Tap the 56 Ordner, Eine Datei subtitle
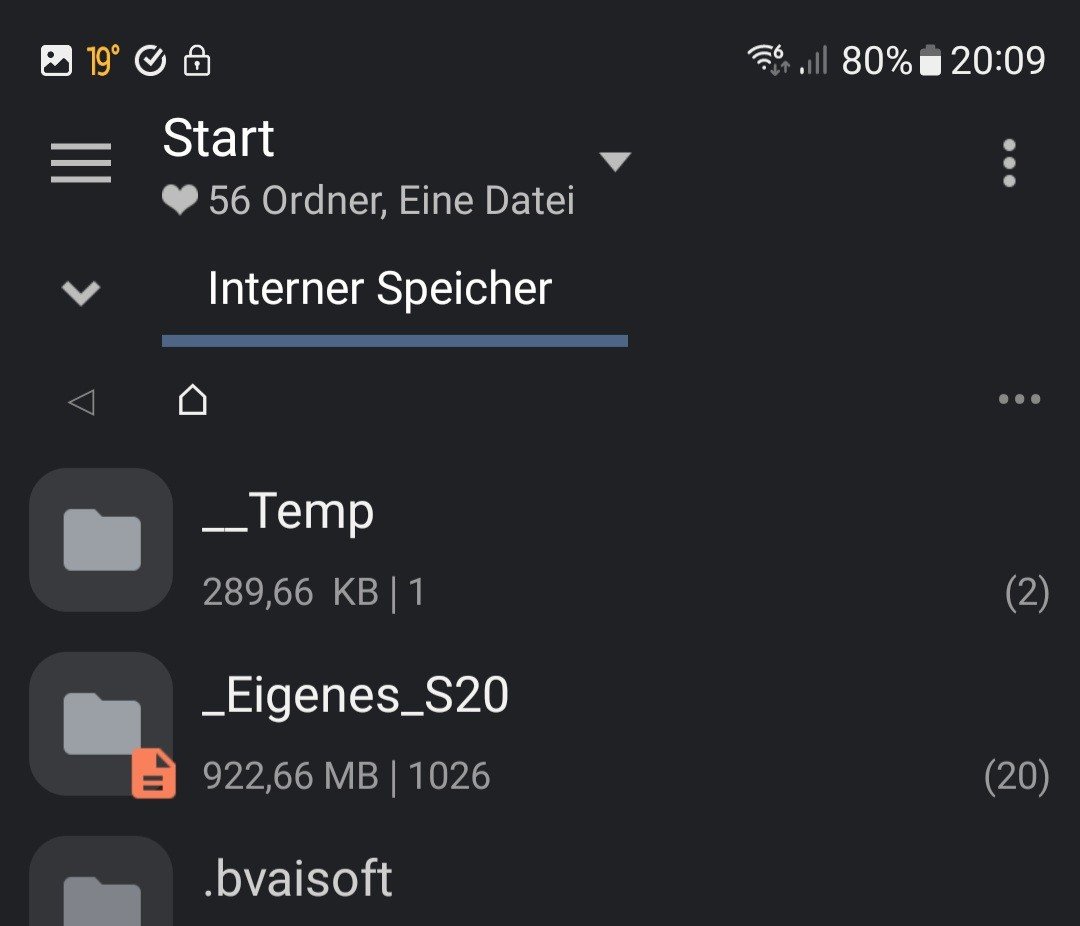 [x=391, y=202]
